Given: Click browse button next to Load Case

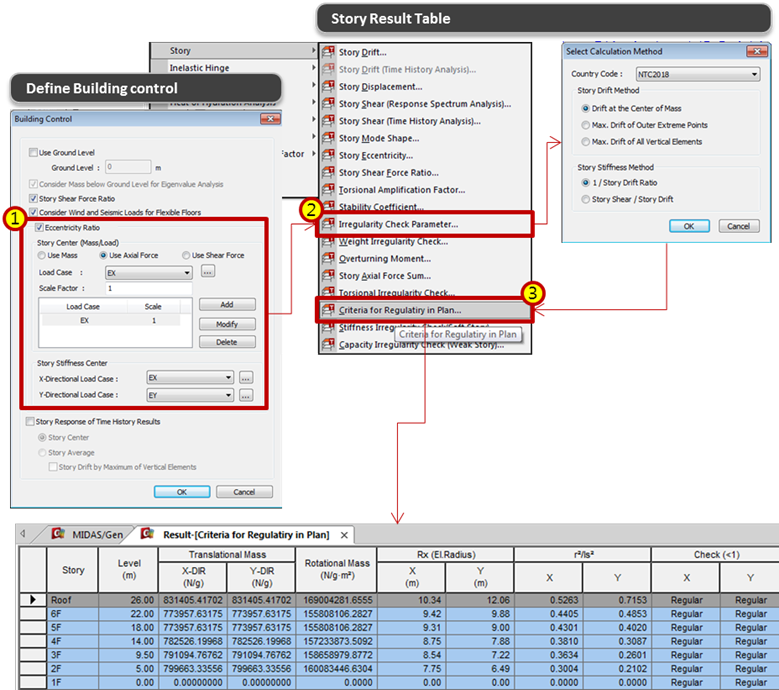Looking at the screenshot, I should [x=208, y=272].
